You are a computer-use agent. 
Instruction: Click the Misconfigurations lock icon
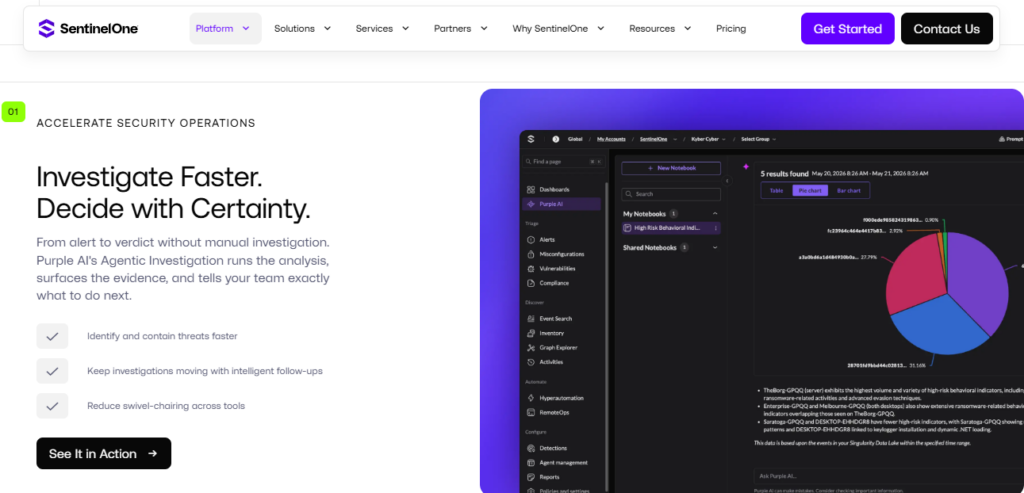click(x=531, y=254)
